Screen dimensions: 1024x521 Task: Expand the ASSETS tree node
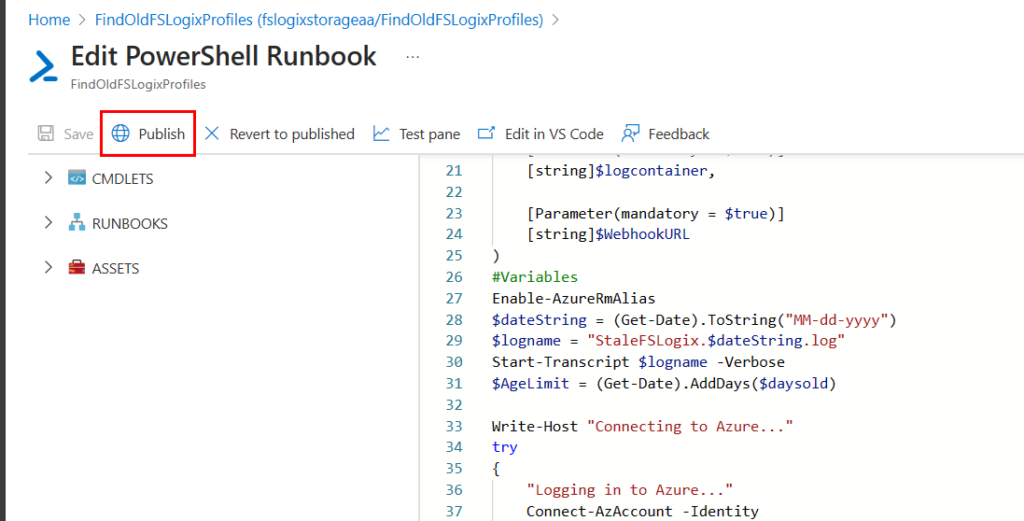tap(48, 268)
